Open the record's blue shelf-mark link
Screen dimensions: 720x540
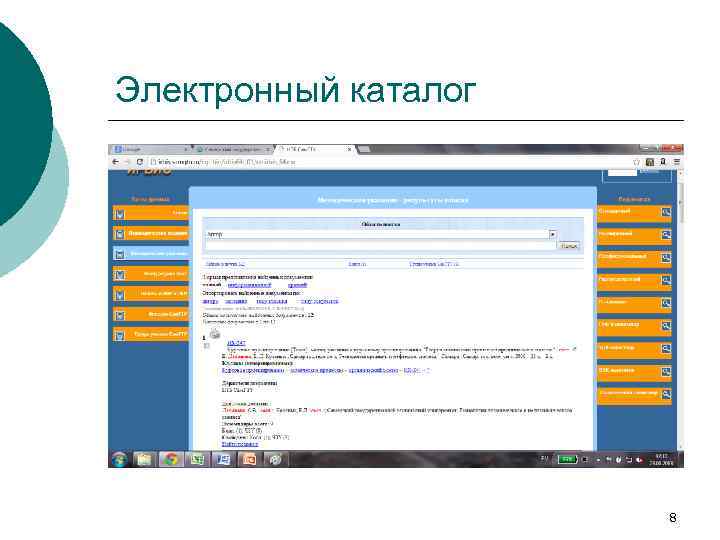[x=236, y=343]
